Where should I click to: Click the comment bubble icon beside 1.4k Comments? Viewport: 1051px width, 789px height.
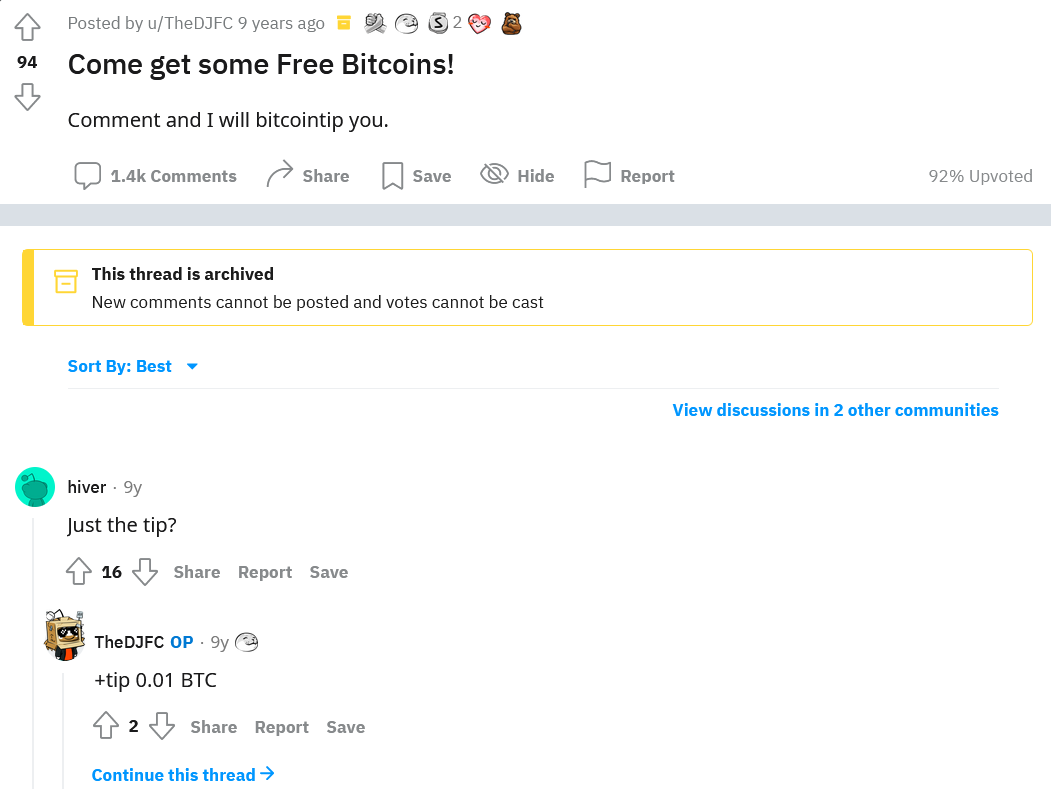tap(88, 175)
